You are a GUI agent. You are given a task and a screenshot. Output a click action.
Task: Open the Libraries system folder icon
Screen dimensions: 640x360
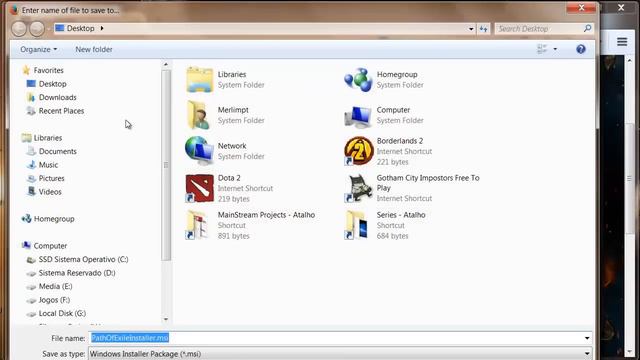pyautogui.click(x=200, y=80)
